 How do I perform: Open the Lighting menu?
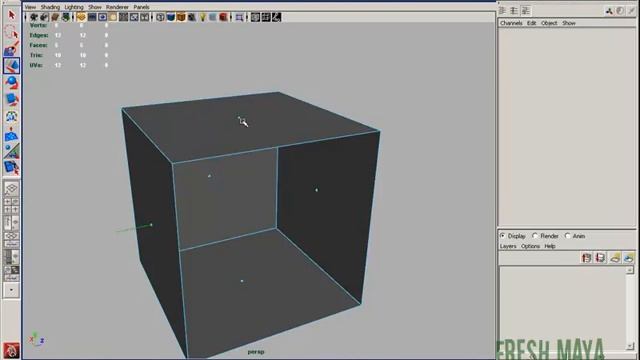(x=74, y=7)
